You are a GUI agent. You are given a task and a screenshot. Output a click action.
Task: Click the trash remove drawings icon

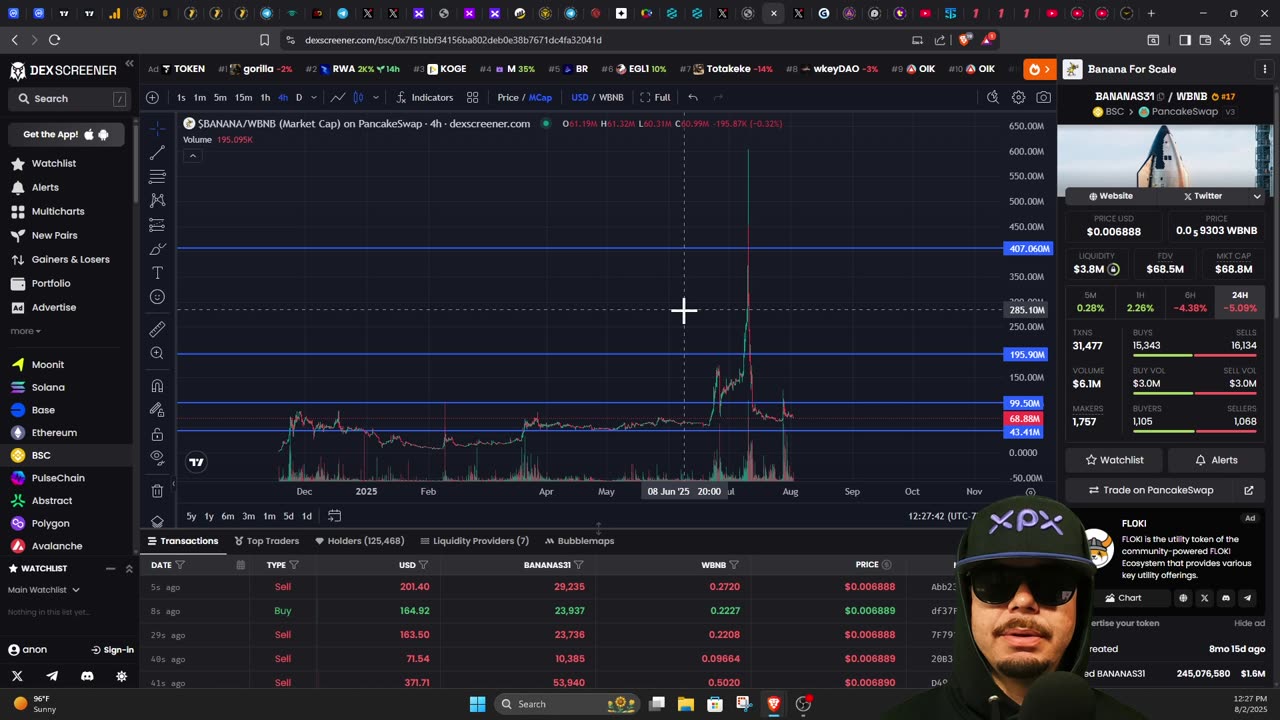157,491
